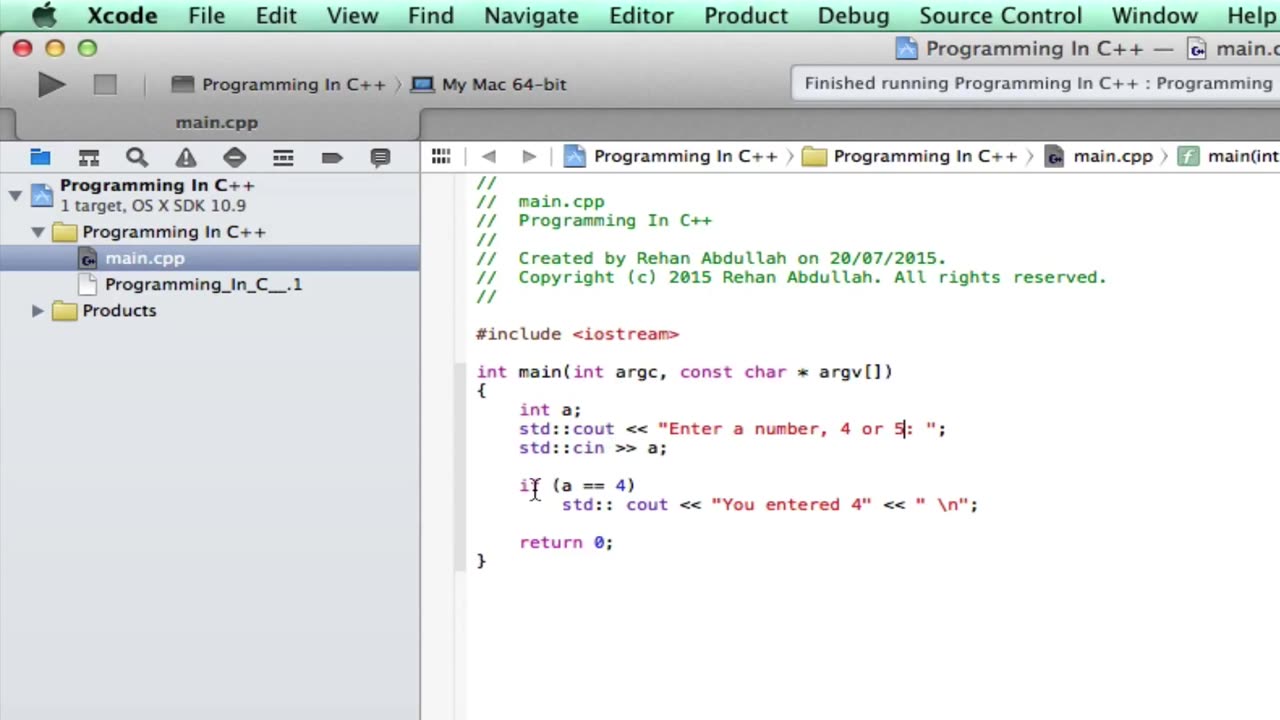
Task: Go back with the jump bar arrow
Action: (488, 156)
